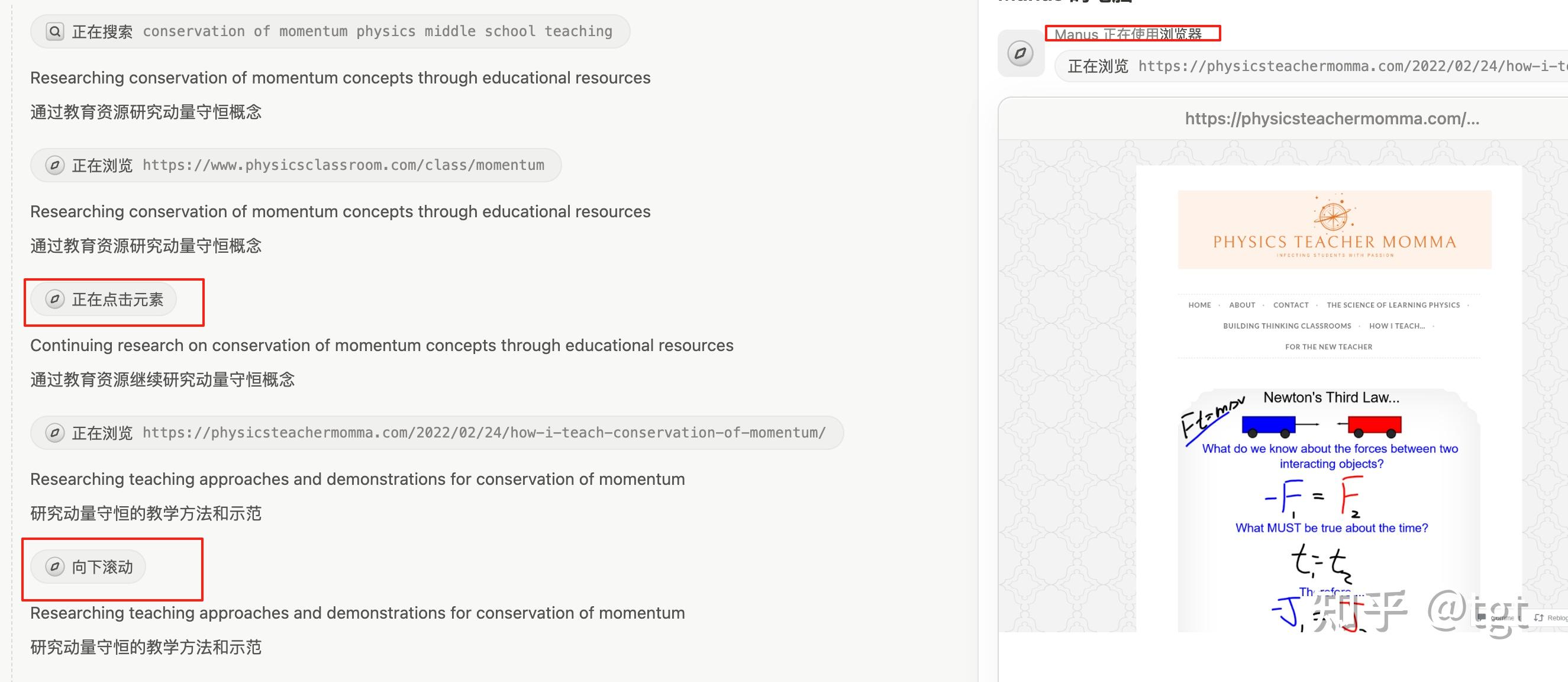Open the conservation of momentum search step
Image resolution: width=1568 pixels, height=682 pixels.
[x=330, y=31]
